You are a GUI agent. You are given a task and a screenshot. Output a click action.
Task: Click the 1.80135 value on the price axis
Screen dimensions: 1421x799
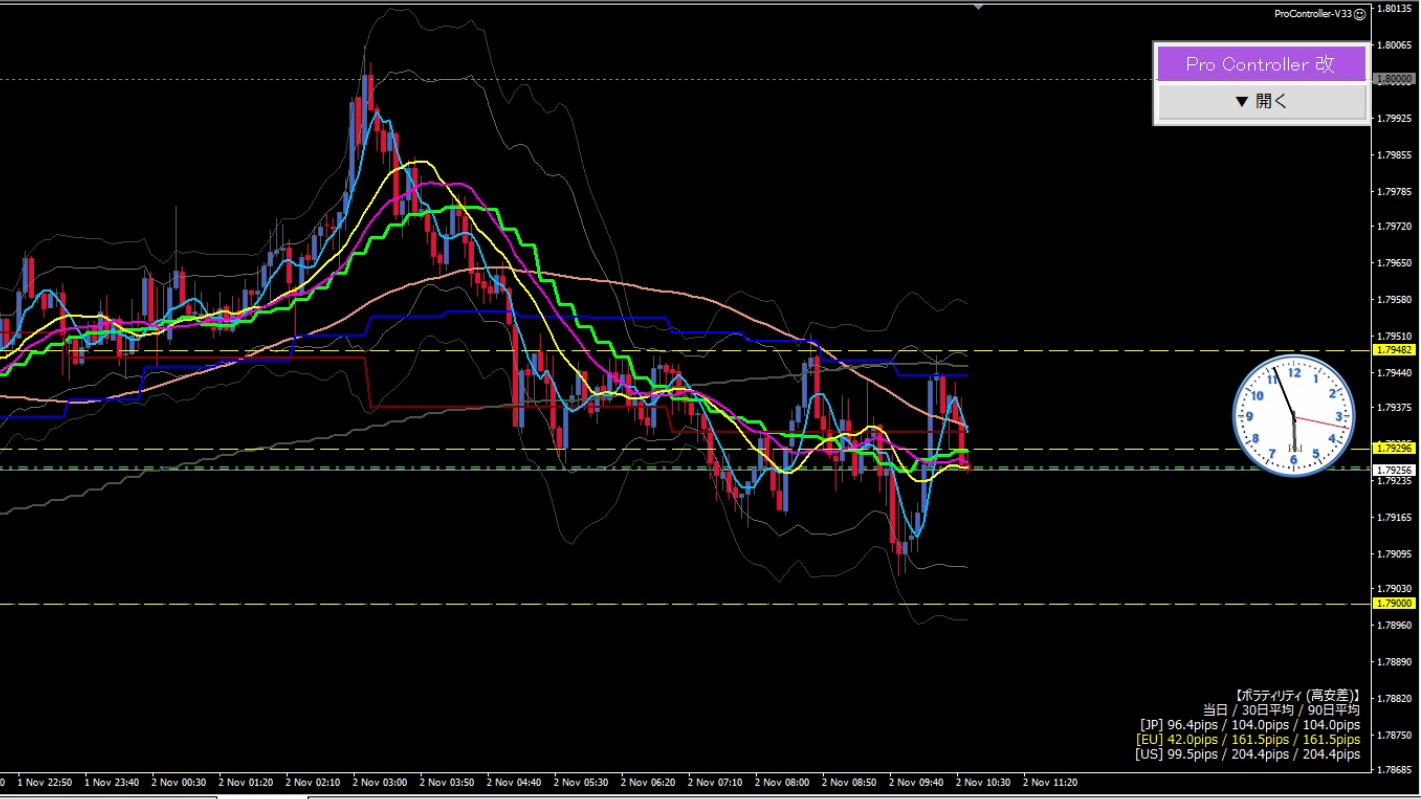(x=1394, y=8)
